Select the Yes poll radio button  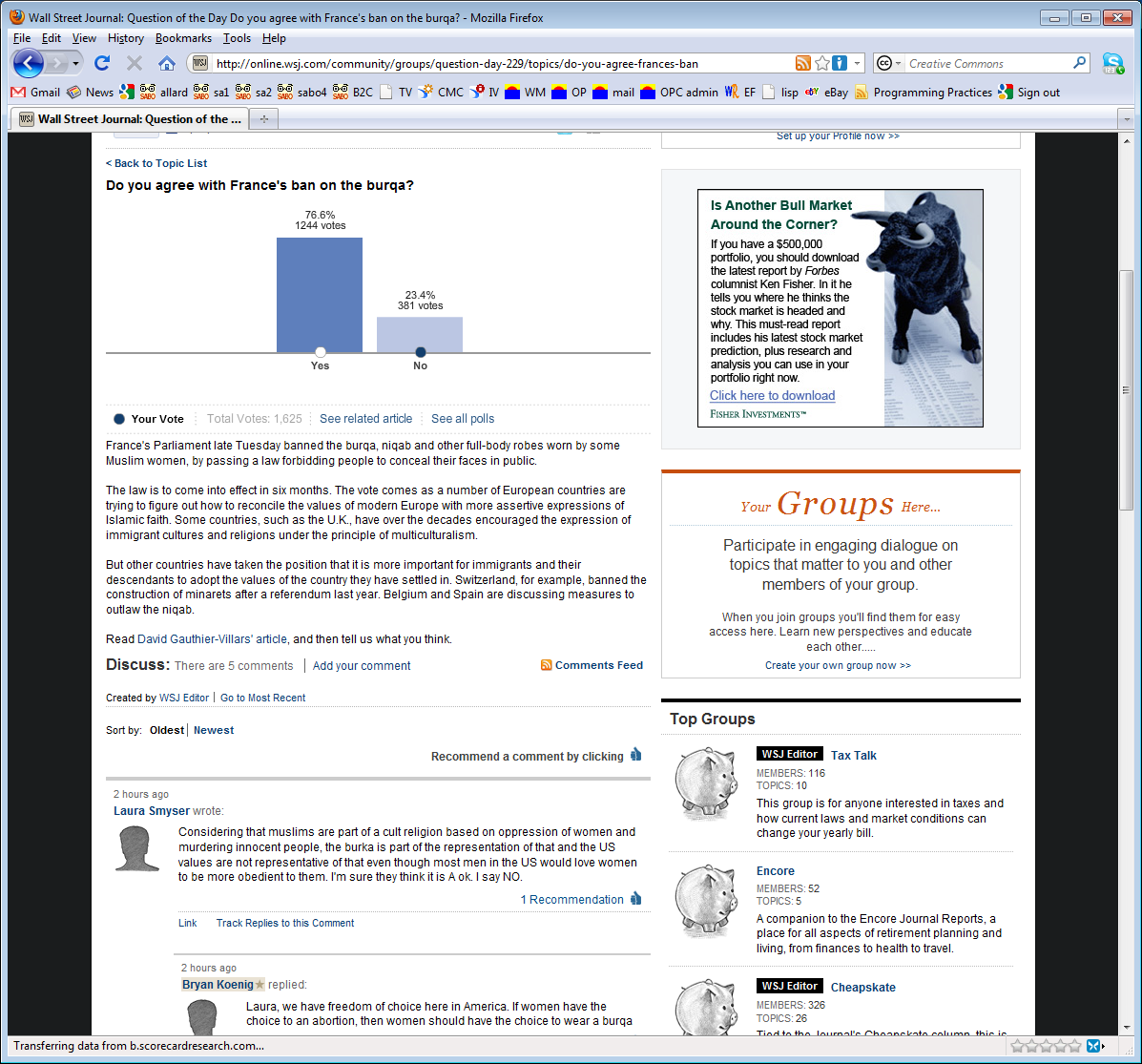(321, 352)
